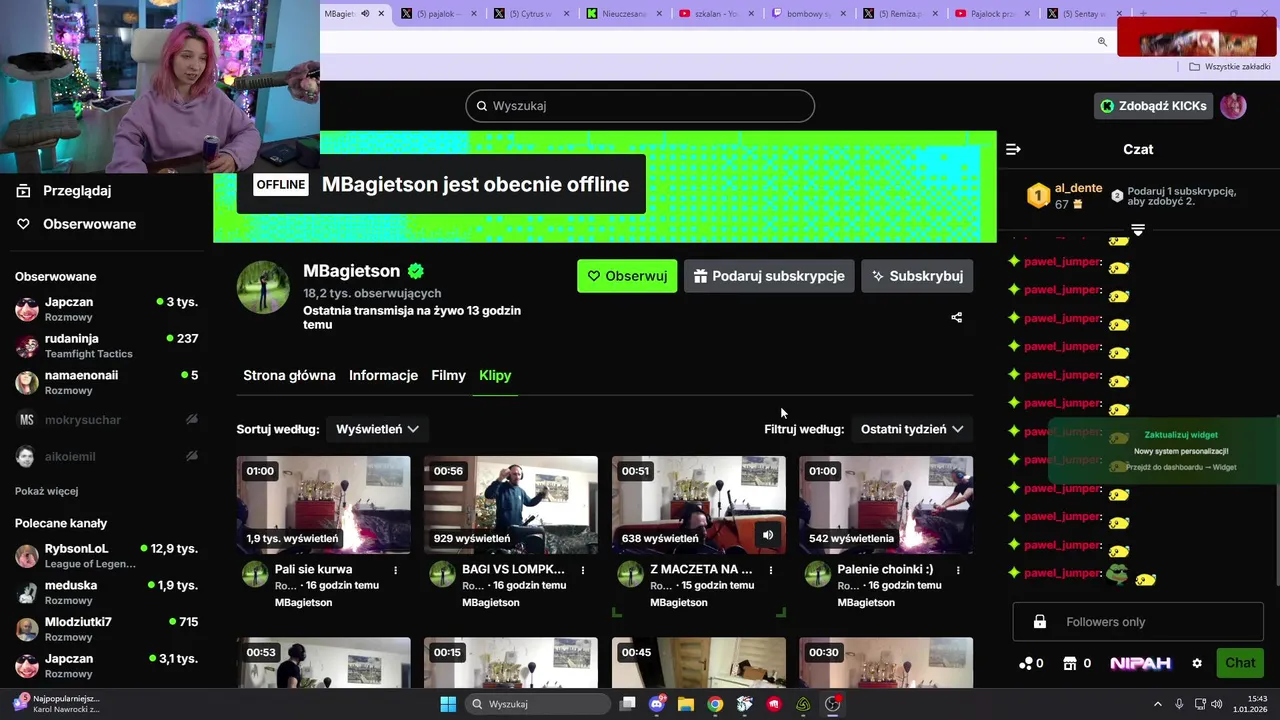Click the green Chat send button

click(1240, 663)
